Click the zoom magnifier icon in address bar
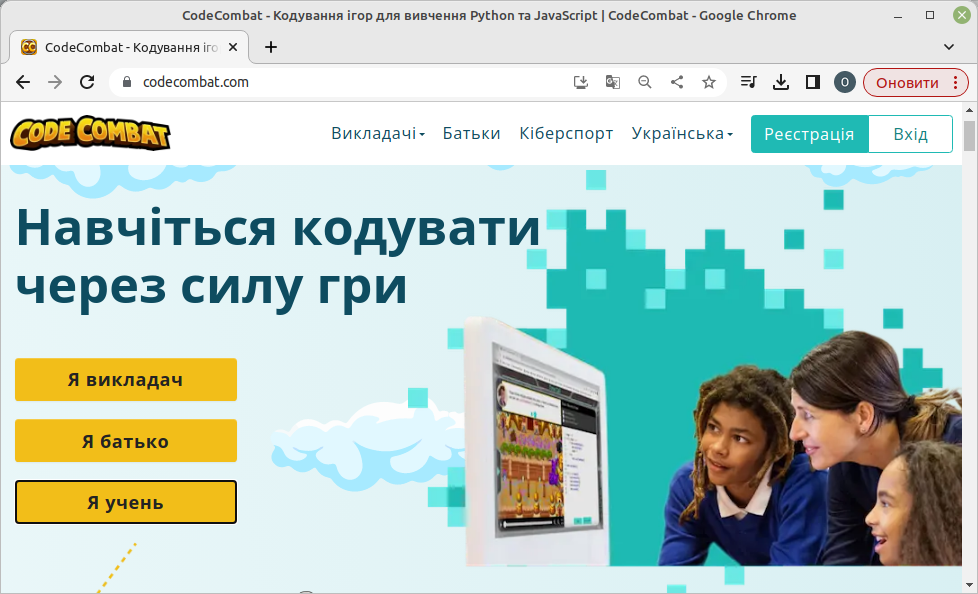The height and width of the screenshot is (594, 978). click(x=645, y=82)
